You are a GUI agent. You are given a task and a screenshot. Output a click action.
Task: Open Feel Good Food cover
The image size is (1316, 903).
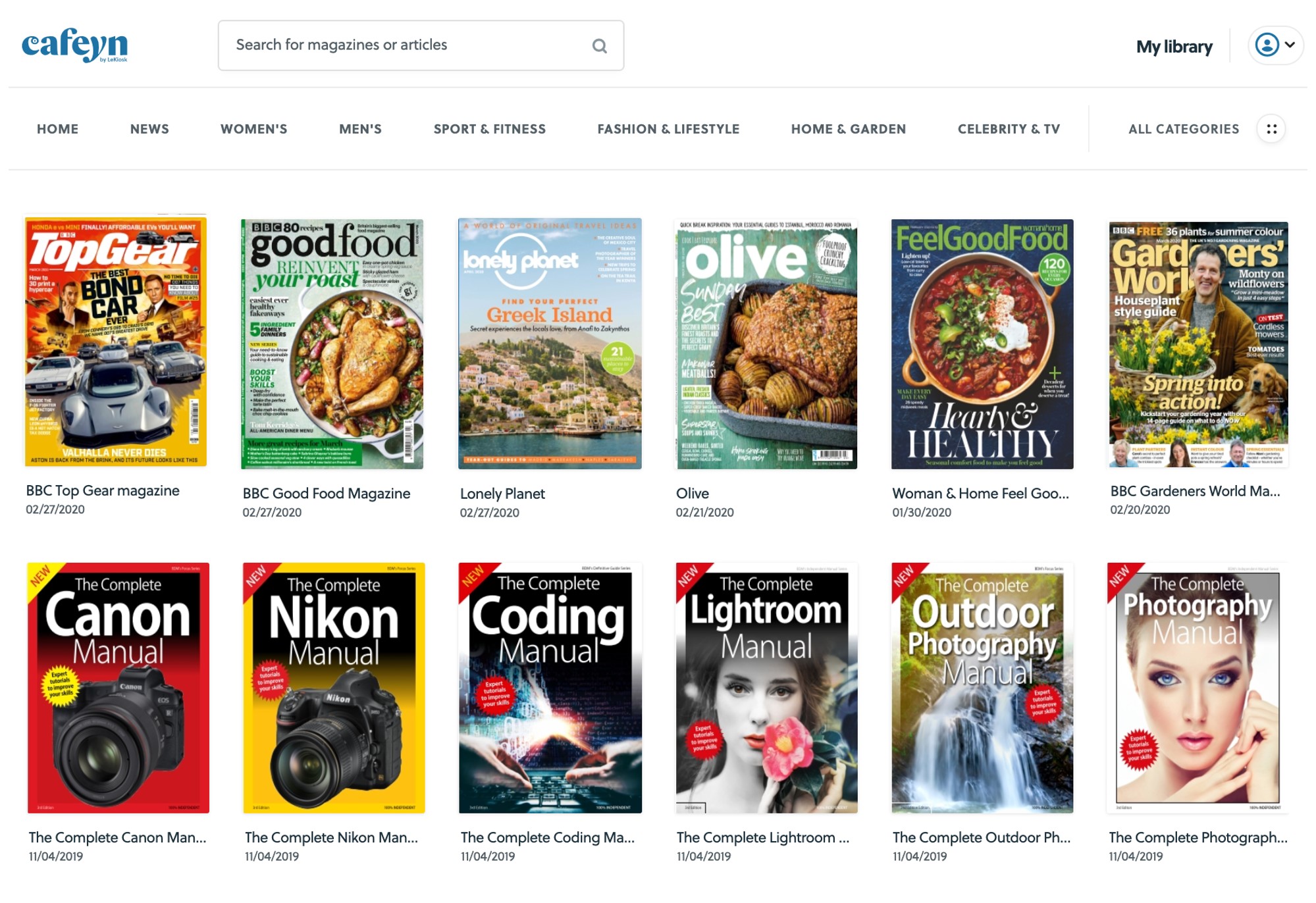click(982, 344)
